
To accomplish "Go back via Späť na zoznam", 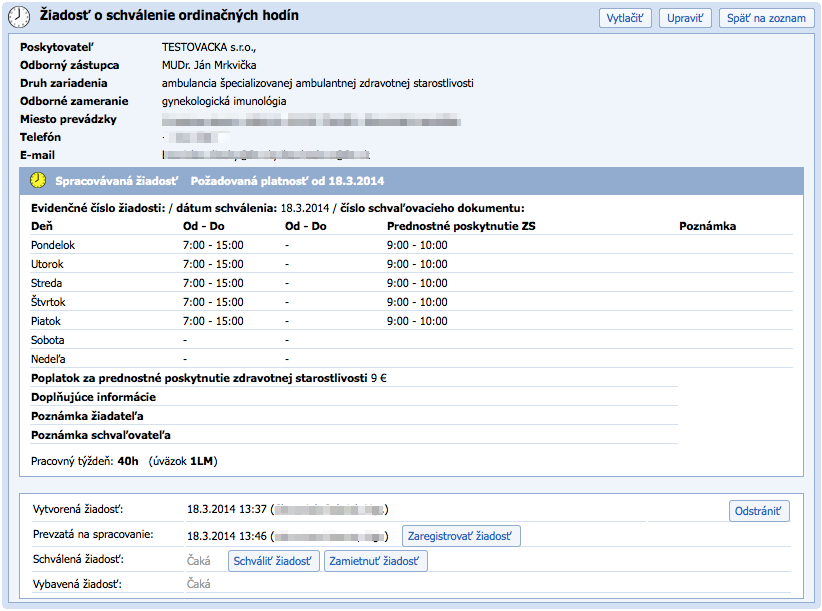I will tap(766, 19).
